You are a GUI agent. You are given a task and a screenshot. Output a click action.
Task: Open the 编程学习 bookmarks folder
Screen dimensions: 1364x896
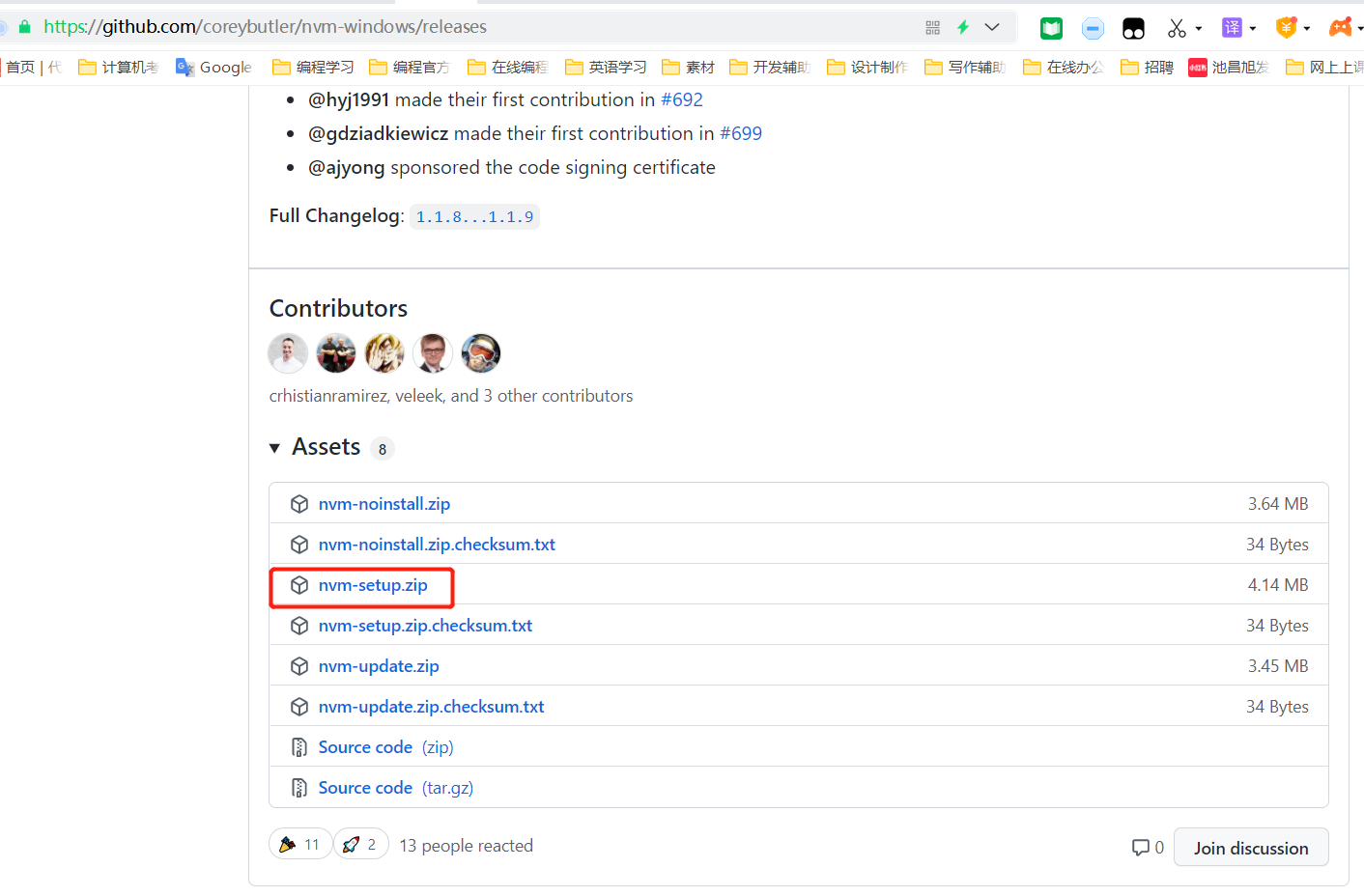(314, 67)
